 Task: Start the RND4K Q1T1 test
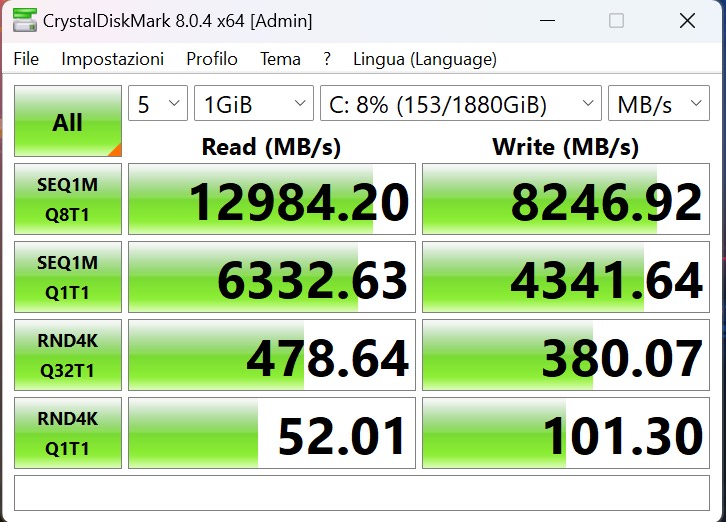(x=68, y=433)
